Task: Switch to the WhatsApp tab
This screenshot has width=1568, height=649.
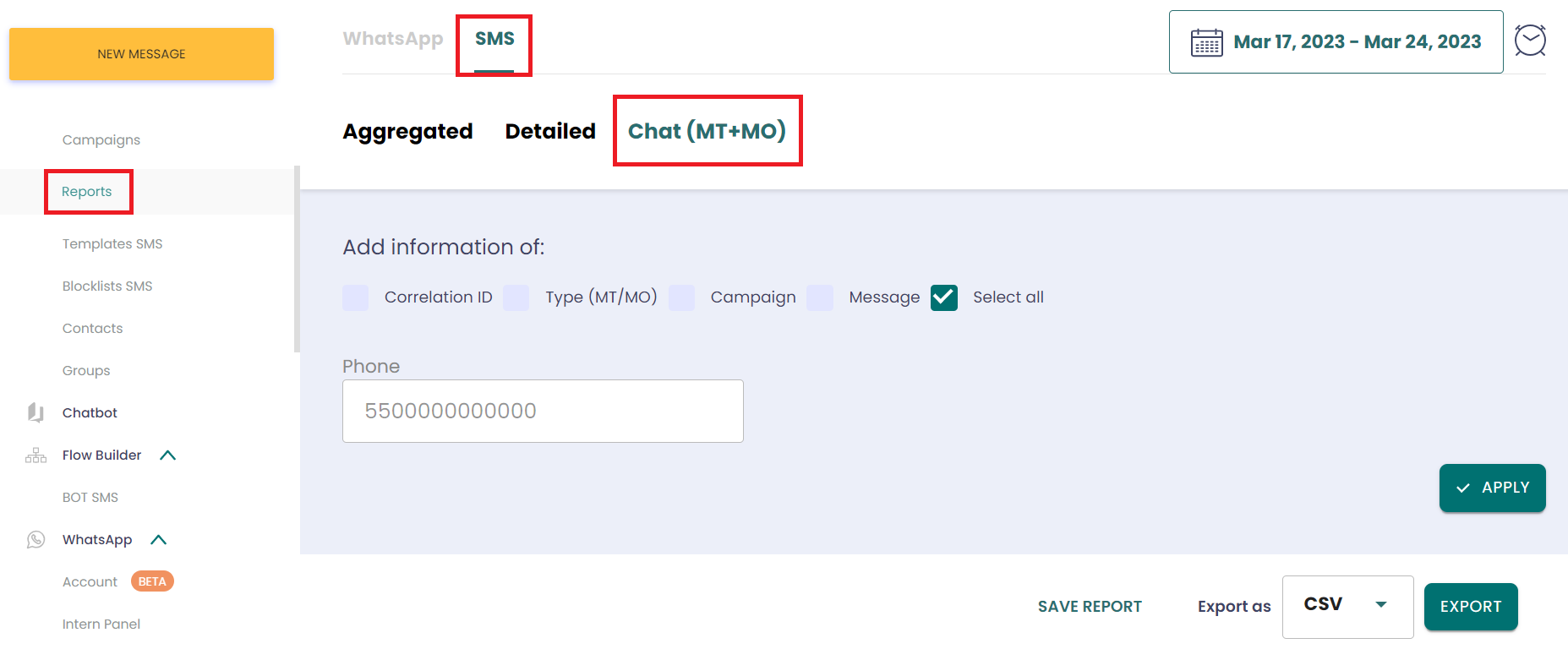Action: (393, 39)
